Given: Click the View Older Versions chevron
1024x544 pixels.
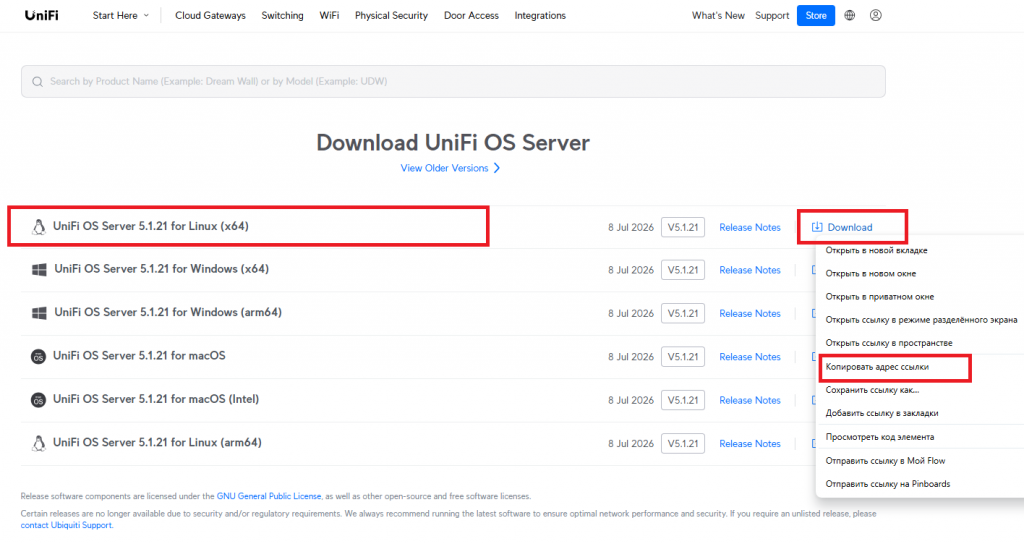Looking at the screenshot, I should tap(497, 168).
